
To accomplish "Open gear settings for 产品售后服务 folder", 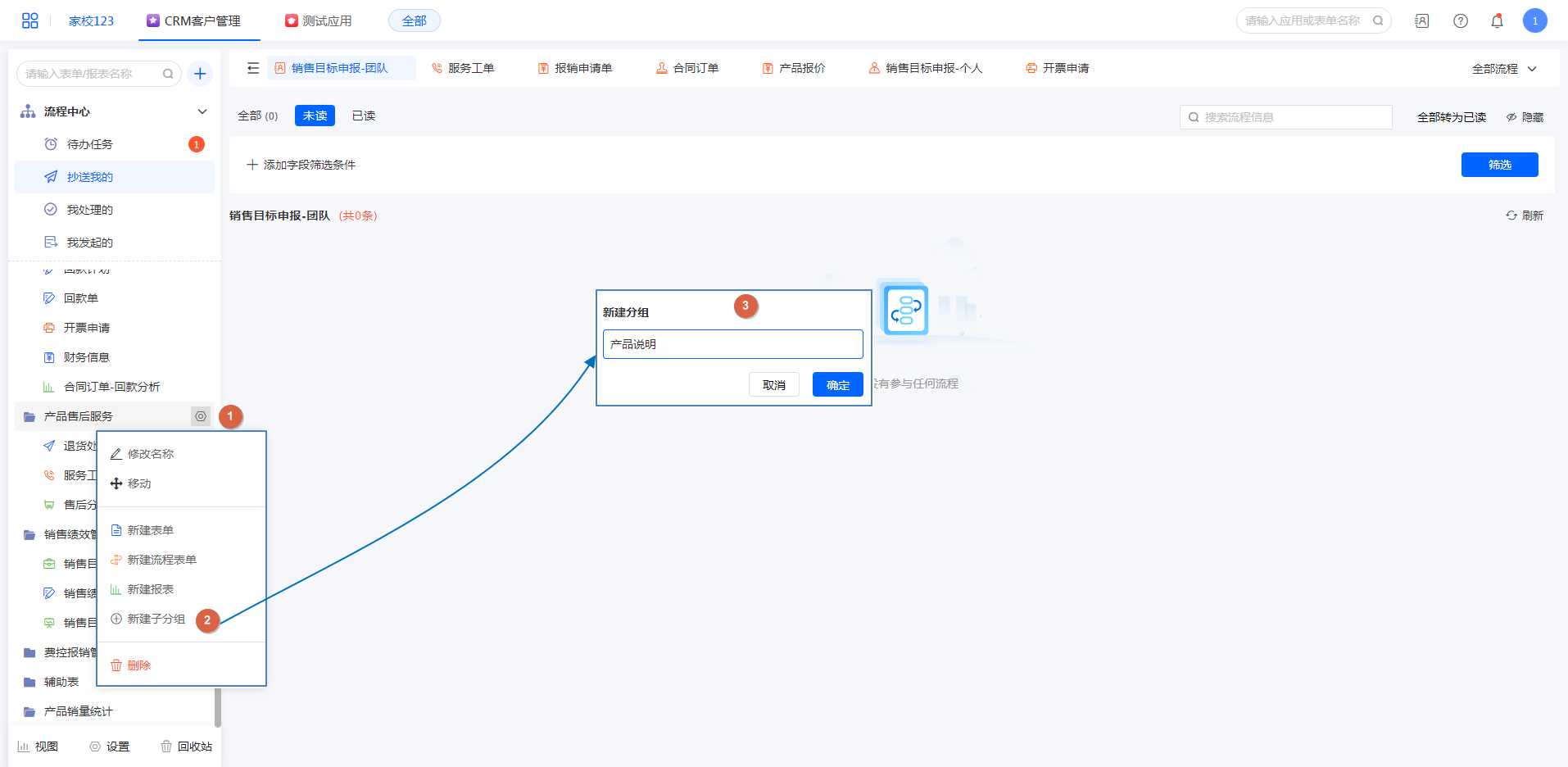I will (201, 416).
